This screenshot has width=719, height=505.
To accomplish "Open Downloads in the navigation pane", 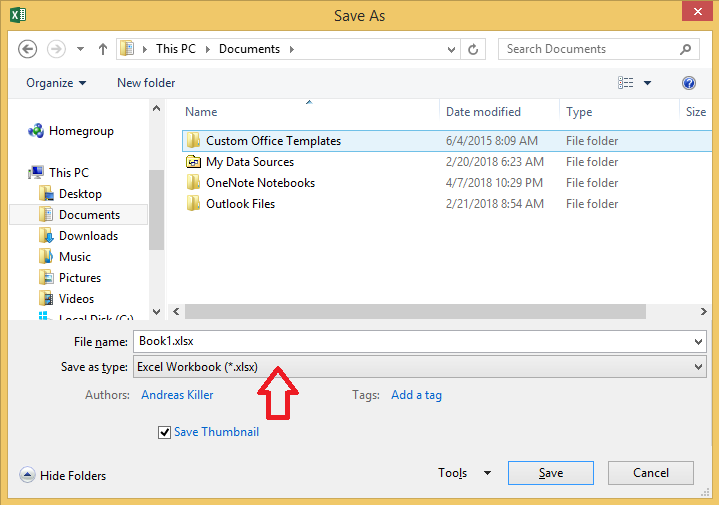I will tap(88, 236).
